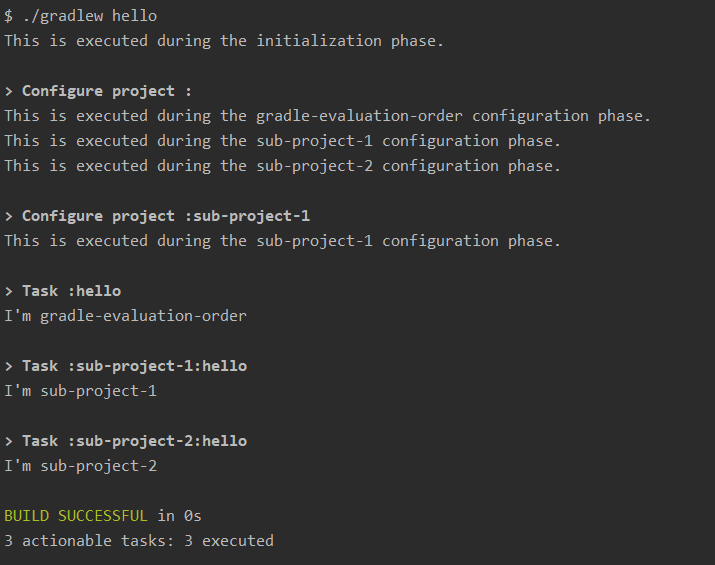Click the "3 actionable tasks: 3 executed" summary

tap(138, 541)
